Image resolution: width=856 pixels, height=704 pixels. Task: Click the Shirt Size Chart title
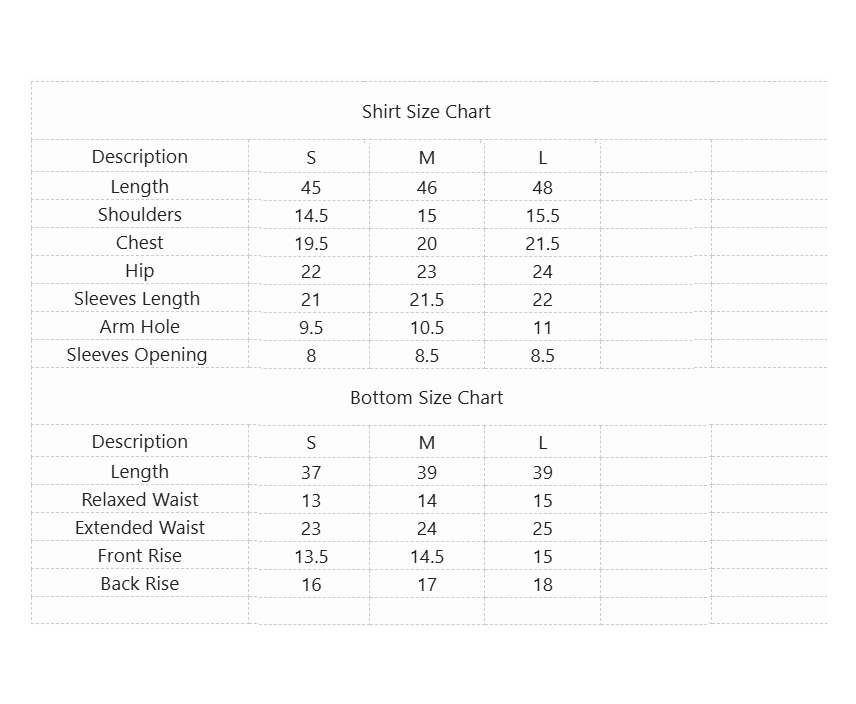(426, 112)
